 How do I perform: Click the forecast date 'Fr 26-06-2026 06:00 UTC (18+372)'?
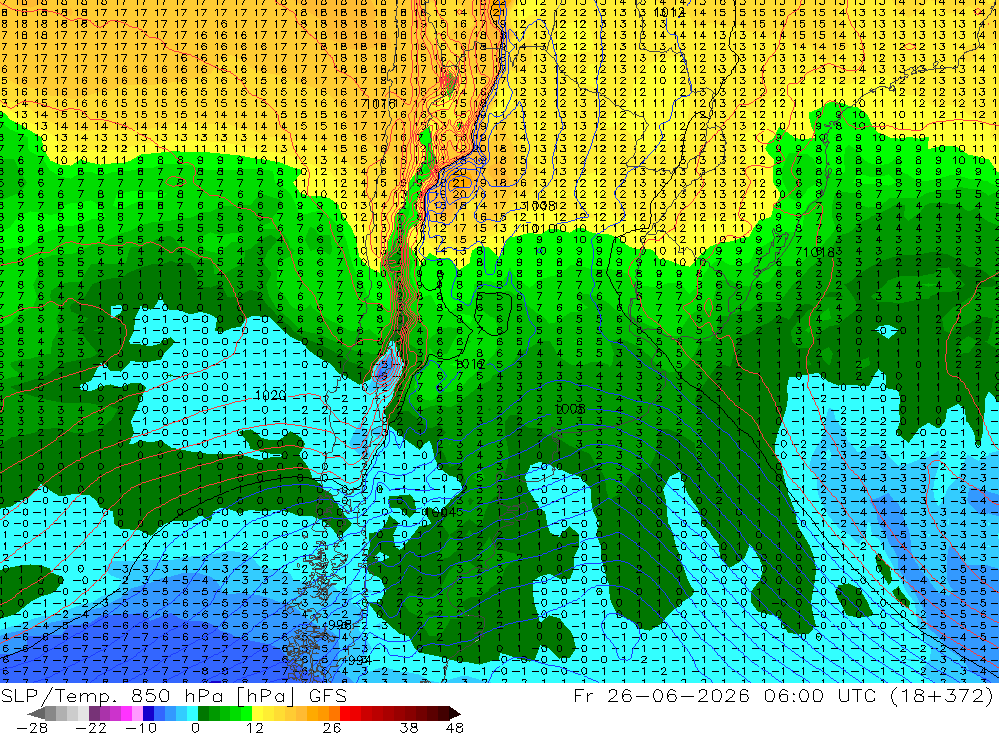click(783, 695)
